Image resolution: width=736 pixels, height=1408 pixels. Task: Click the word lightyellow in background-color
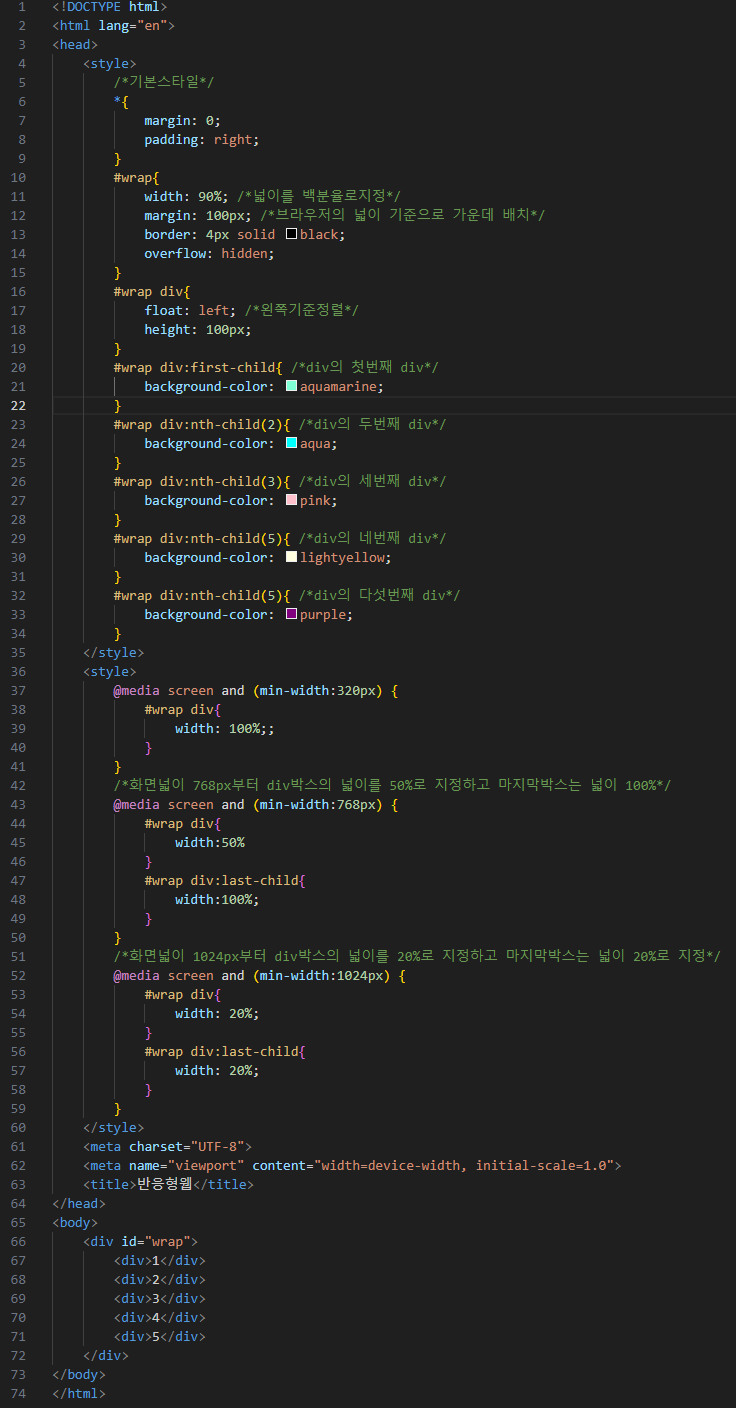[342, 557]
